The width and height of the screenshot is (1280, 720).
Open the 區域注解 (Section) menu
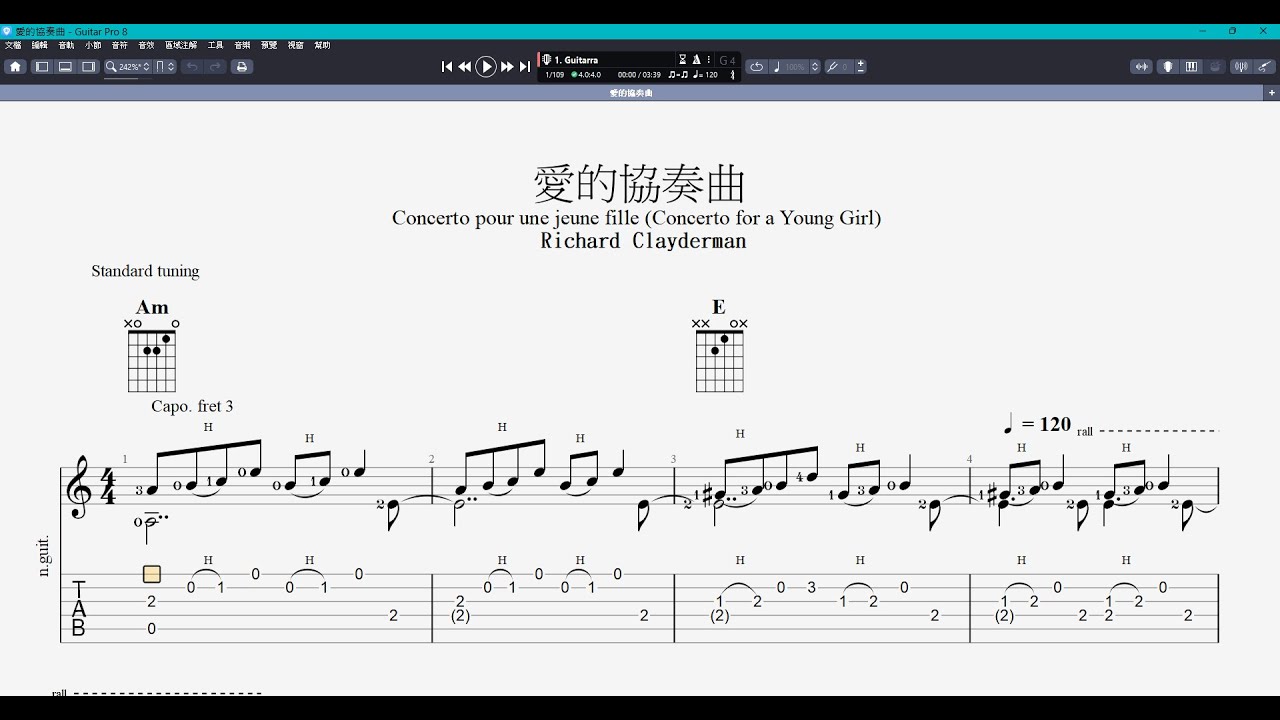pyautogui.click(x=181, y=45)
